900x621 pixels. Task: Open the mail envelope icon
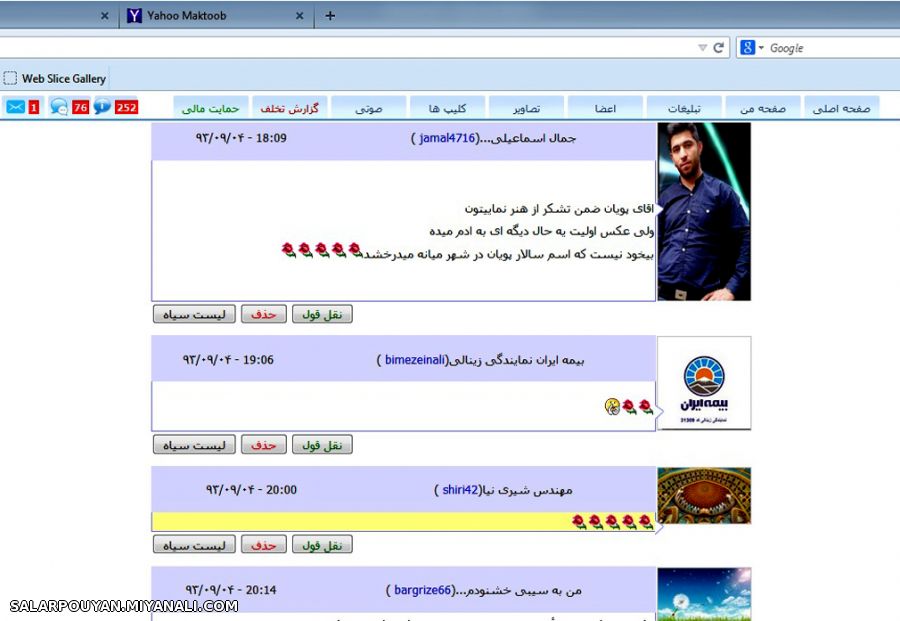coord(15,107)
